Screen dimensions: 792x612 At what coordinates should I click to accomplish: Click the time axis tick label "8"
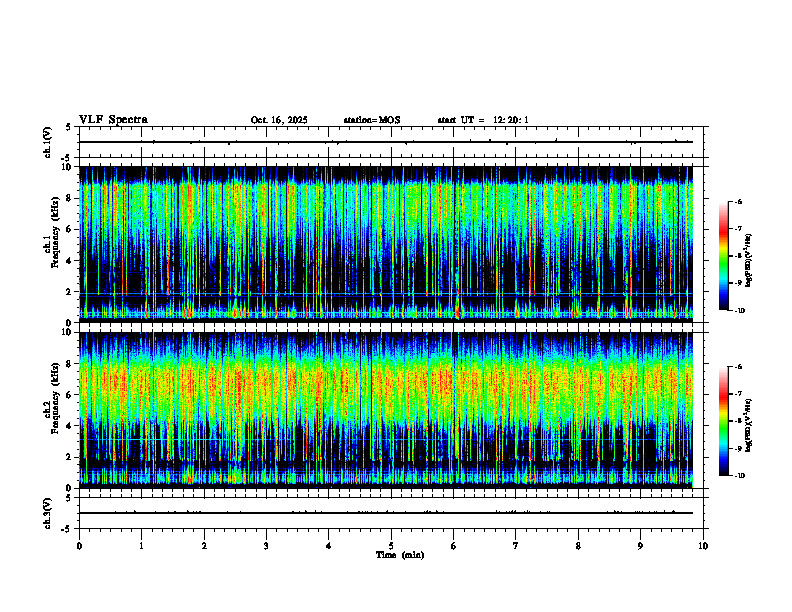578,546
